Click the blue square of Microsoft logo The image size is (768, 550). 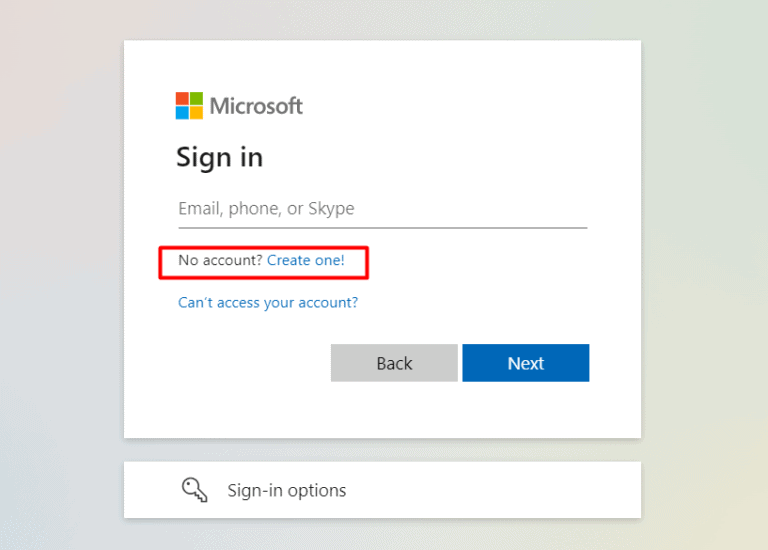pyautogui.click(x=182, y=112)
